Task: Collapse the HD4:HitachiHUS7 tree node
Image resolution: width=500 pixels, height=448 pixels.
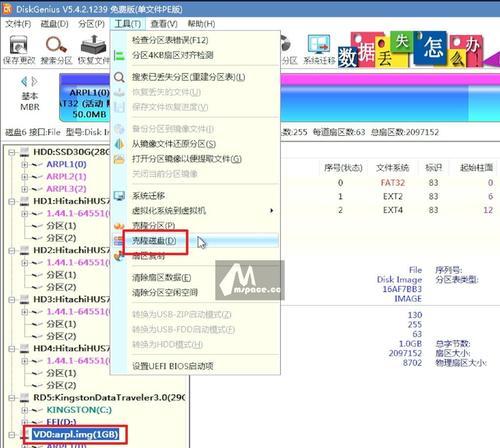Action: click(x=12, y=348)
